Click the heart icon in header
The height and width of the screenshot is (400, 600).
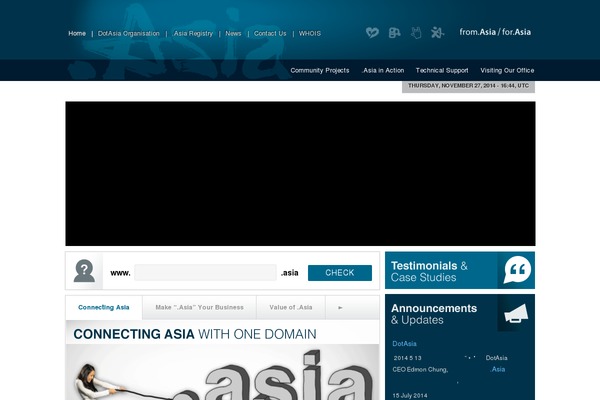(372, 33)
